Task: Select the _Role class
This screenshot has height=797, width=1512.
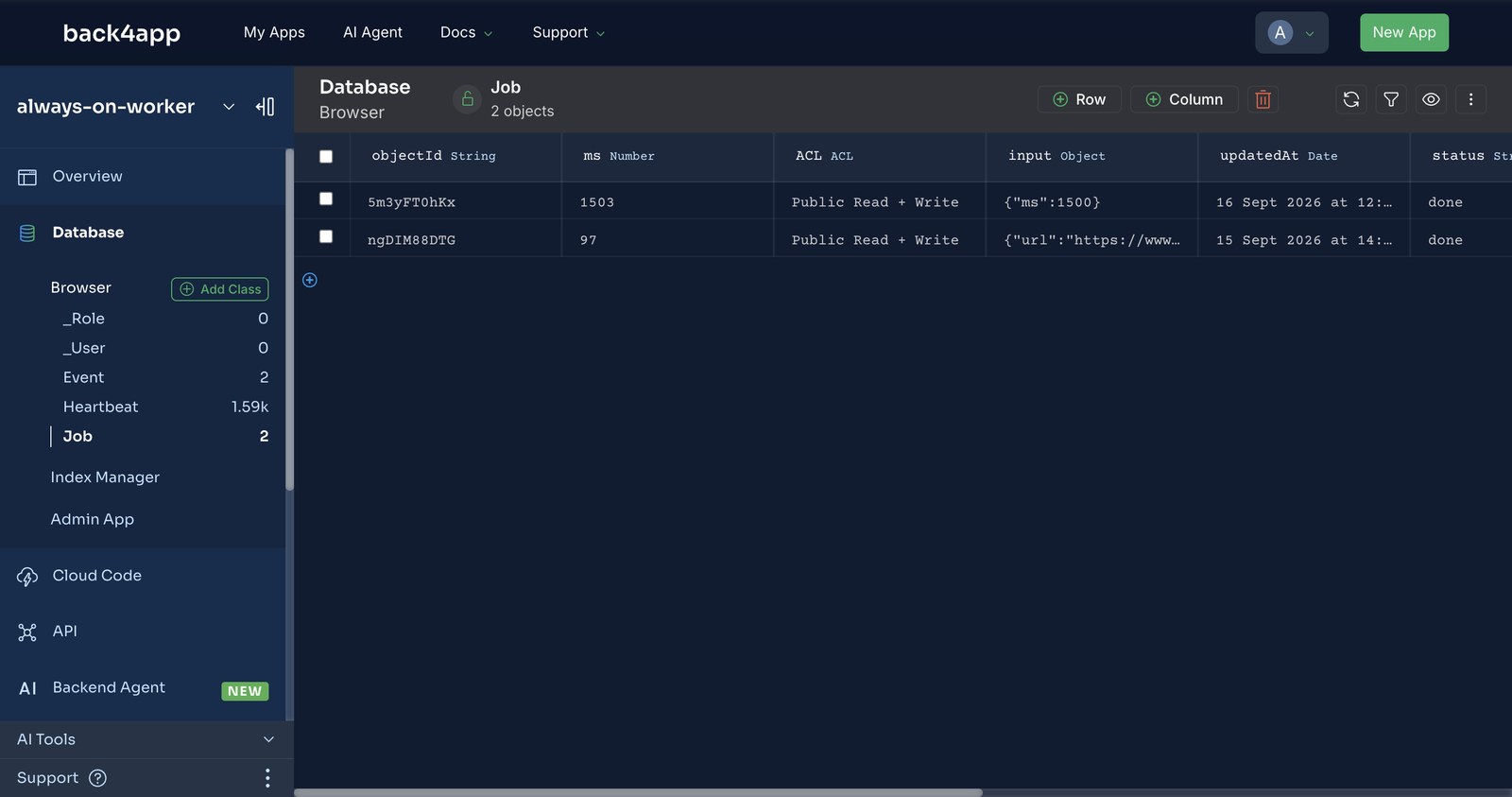Action: click(83, 319)
